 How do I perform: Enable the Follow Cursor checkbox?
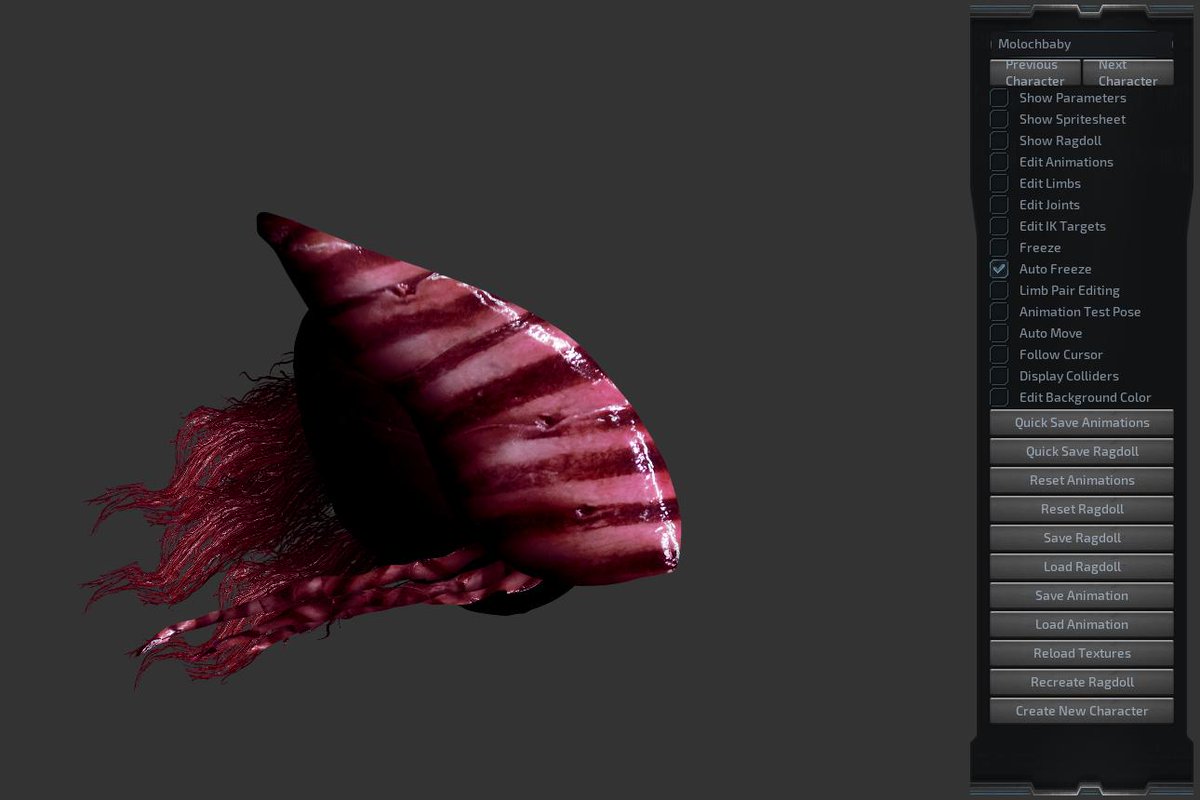(999, 355)
